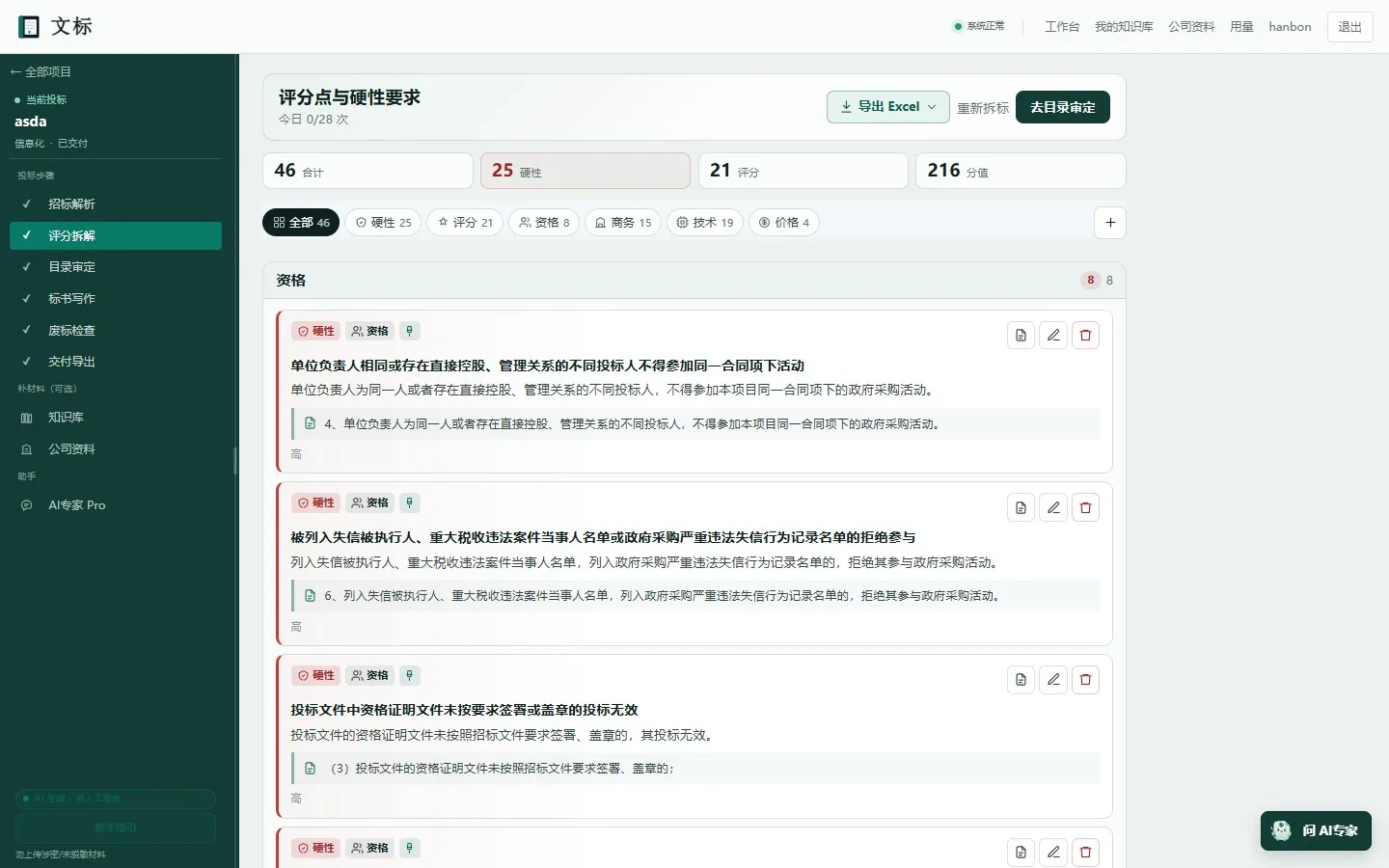
Task: Go to 标书写作 step in sidebar
Action: (116, 299)
